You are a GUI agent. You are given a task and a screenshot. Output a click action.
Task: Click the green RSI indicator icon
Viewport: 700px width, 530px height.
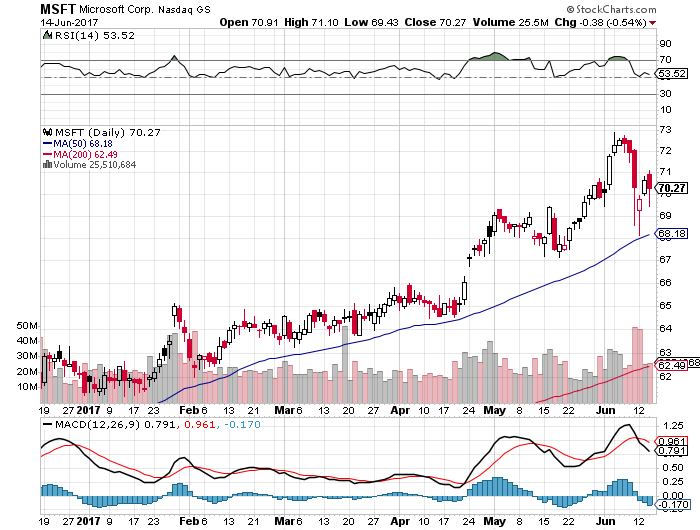(x=47, y=35)
